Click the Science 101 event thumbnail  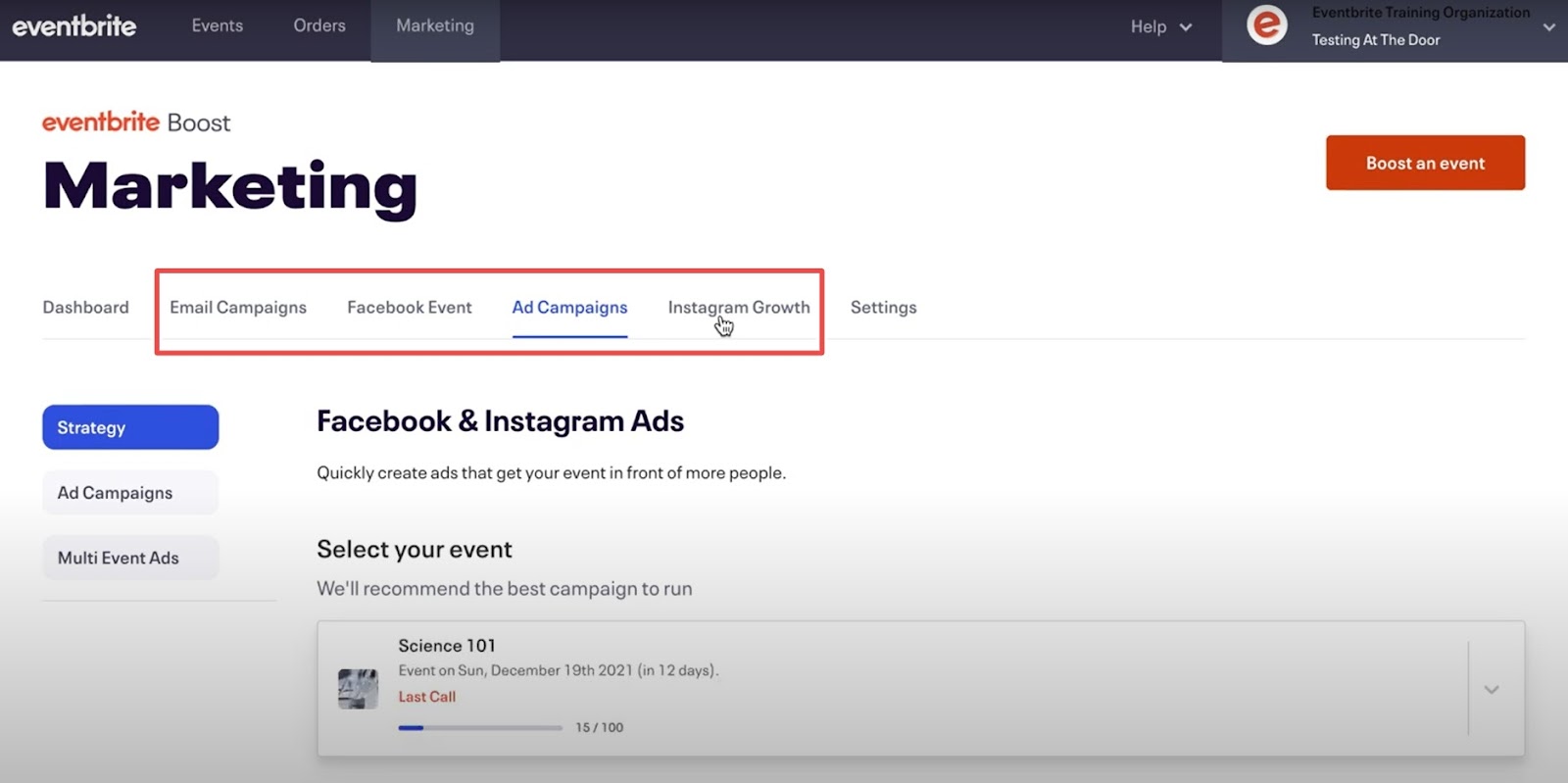pos(358,689)
